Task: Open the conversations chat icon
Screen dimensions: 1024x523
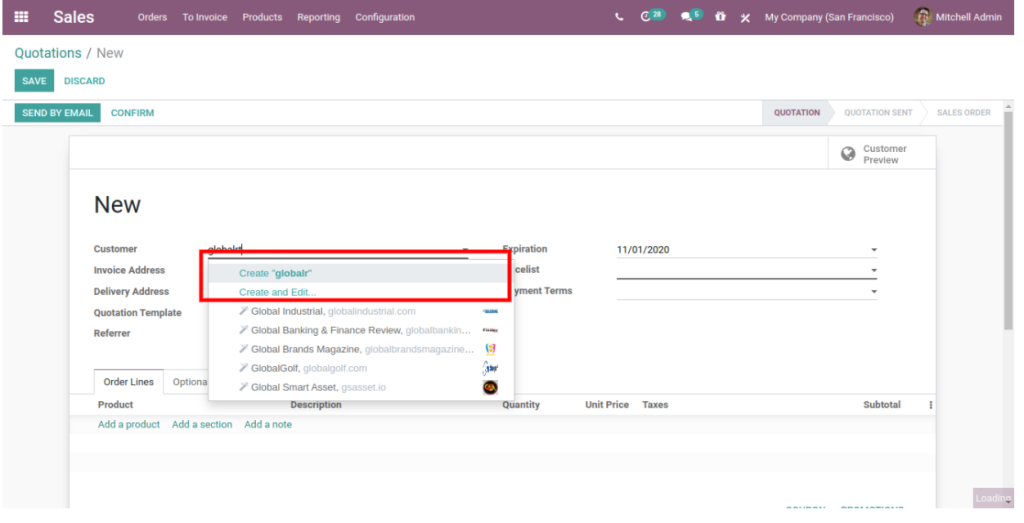Action: click(x=690, y=16)
